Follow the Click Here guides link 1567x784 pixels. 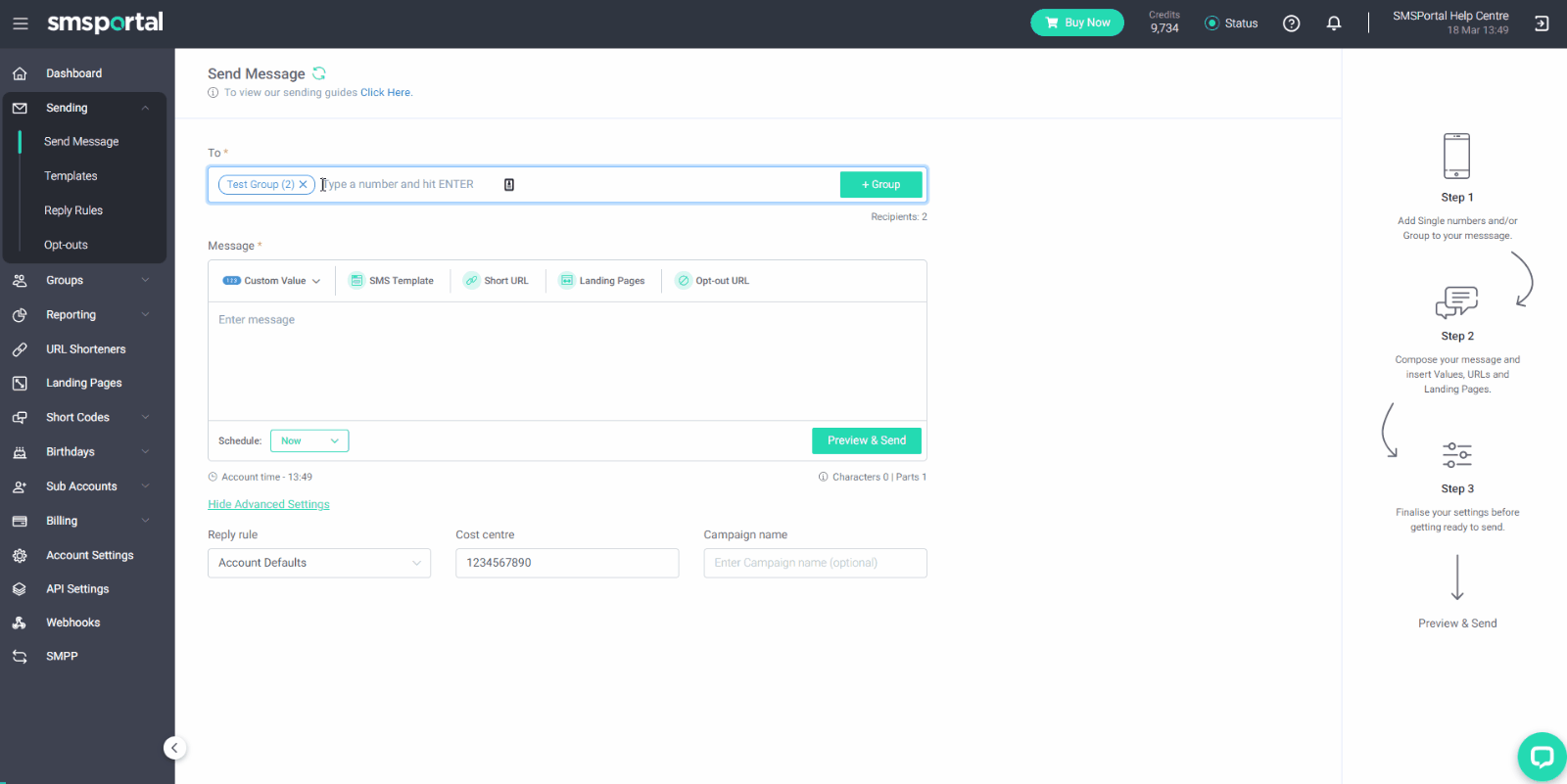[387, 93]
